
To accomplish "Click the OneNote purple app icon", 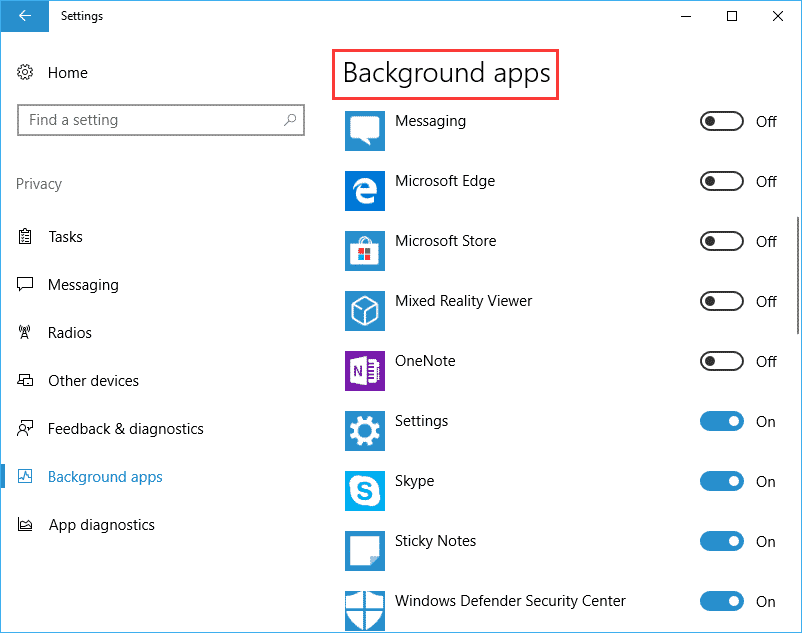I will click(x=365, y=371).
